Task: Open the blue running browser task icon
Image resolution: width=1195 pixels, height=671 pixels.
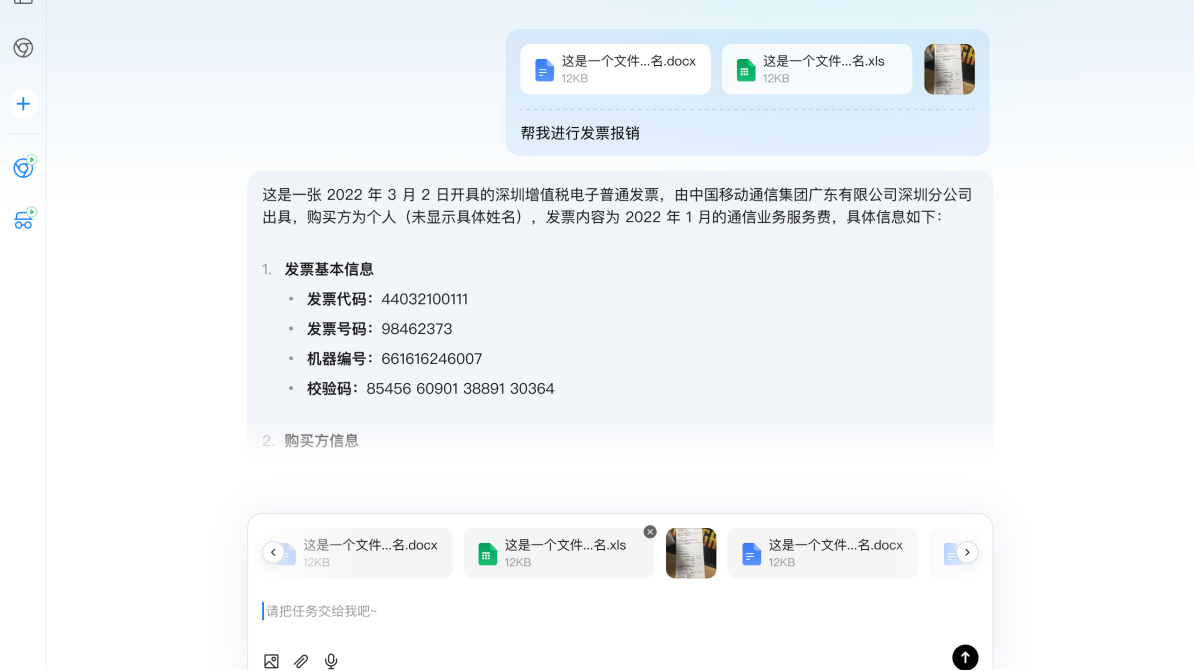Action: 23,168
